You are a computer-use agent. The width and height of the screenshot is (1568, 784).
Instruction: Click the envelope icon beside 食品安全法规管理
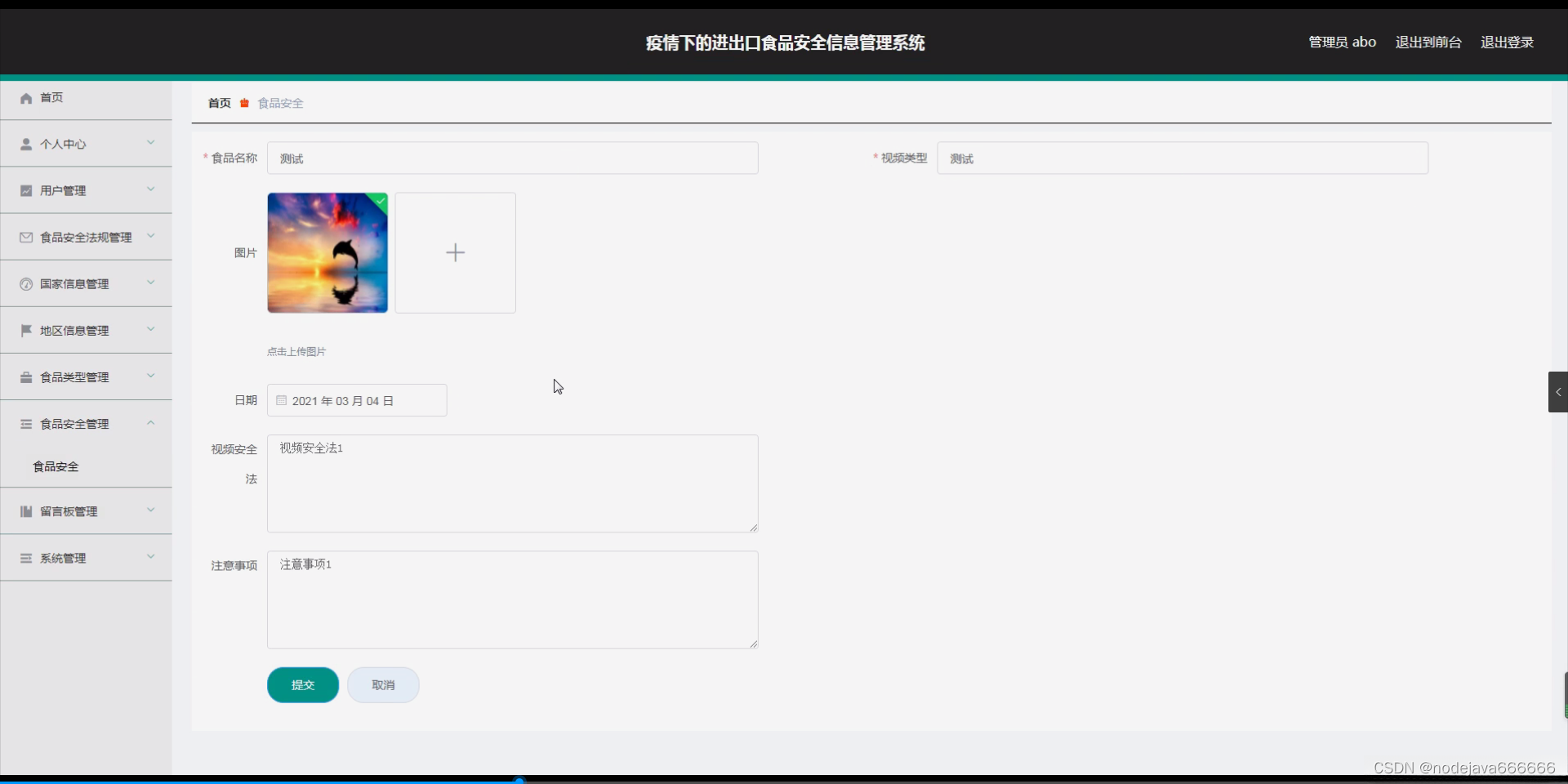(x=26, y=238)
